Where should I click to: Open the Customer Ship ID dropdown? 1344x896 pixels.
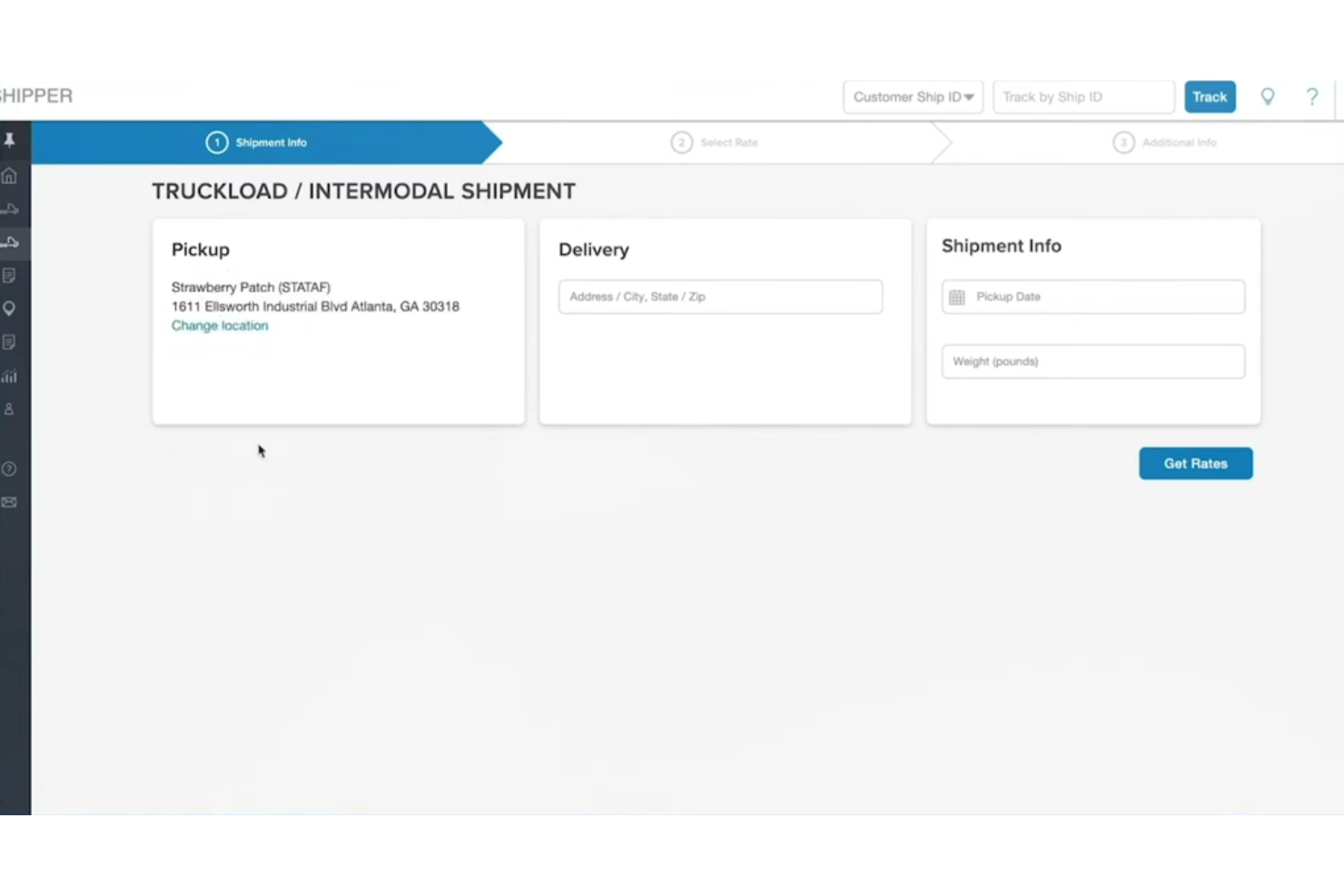[x=913, y=96]
